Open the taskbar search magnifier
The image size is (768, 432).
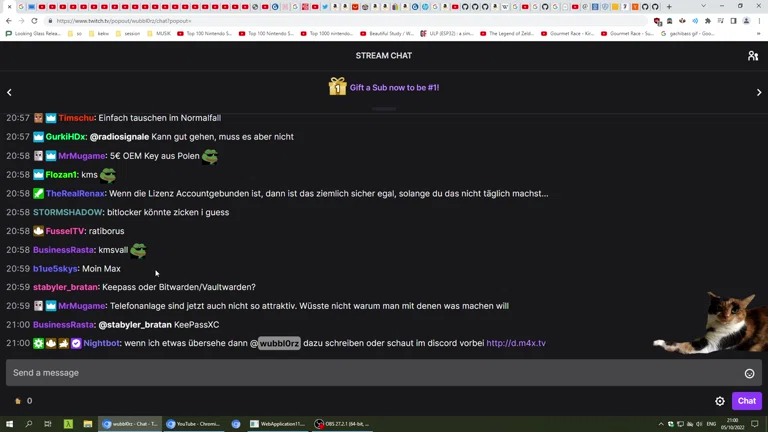click(x=28, y=424)
